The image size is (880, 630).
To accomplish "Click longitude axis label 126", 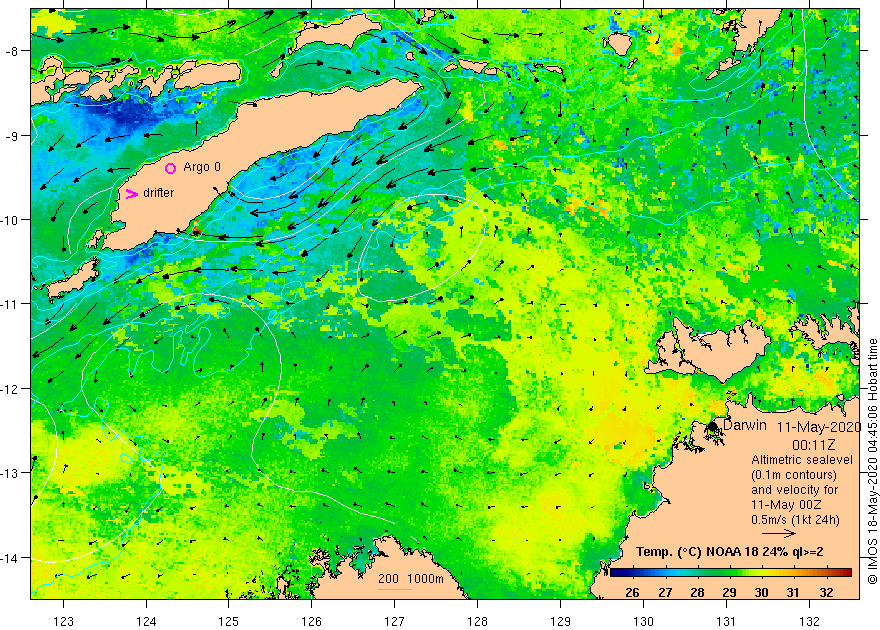I will pos(311,621).
